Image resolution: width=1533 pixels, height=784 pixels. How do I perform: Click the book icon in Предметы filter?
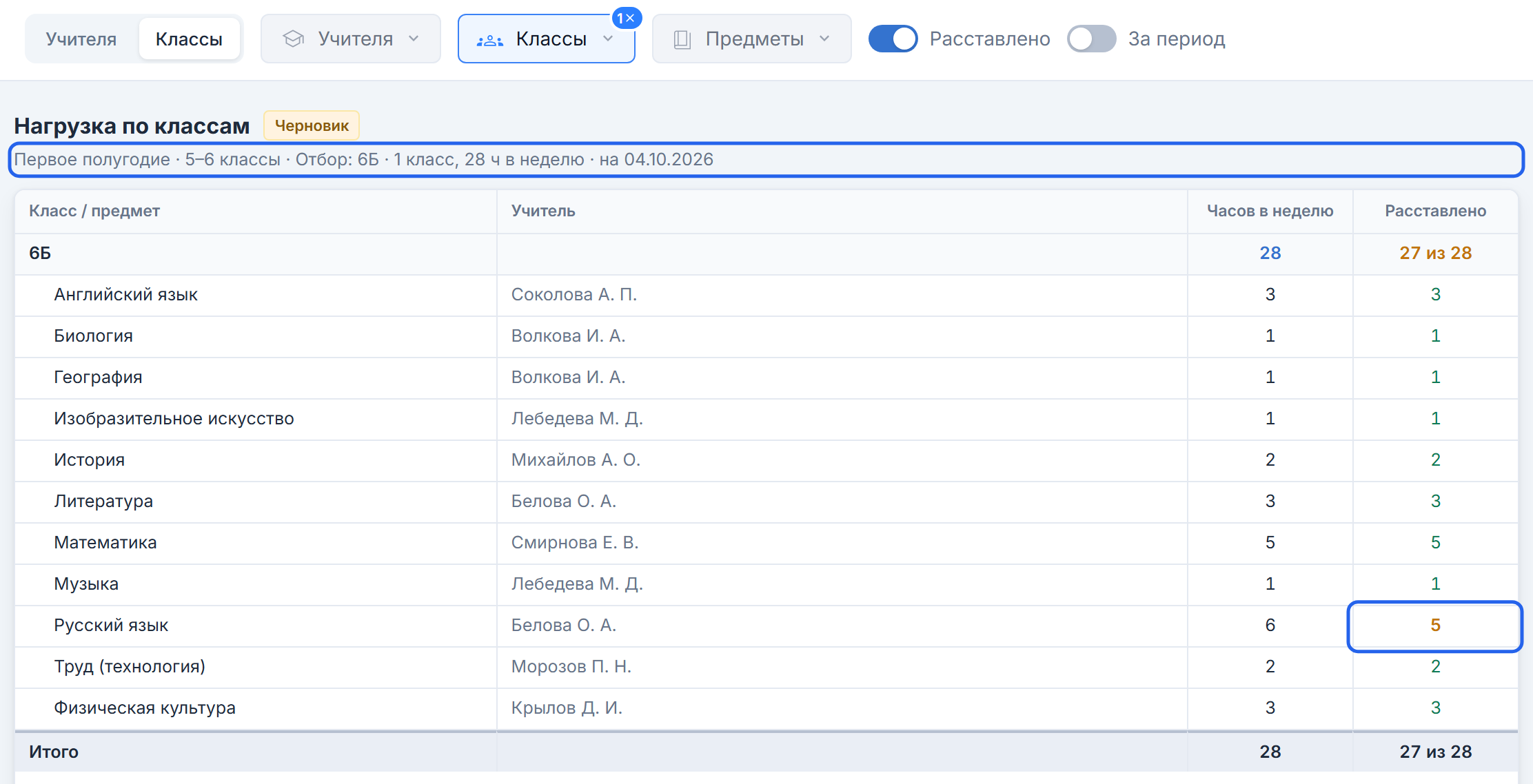[682, 39]
